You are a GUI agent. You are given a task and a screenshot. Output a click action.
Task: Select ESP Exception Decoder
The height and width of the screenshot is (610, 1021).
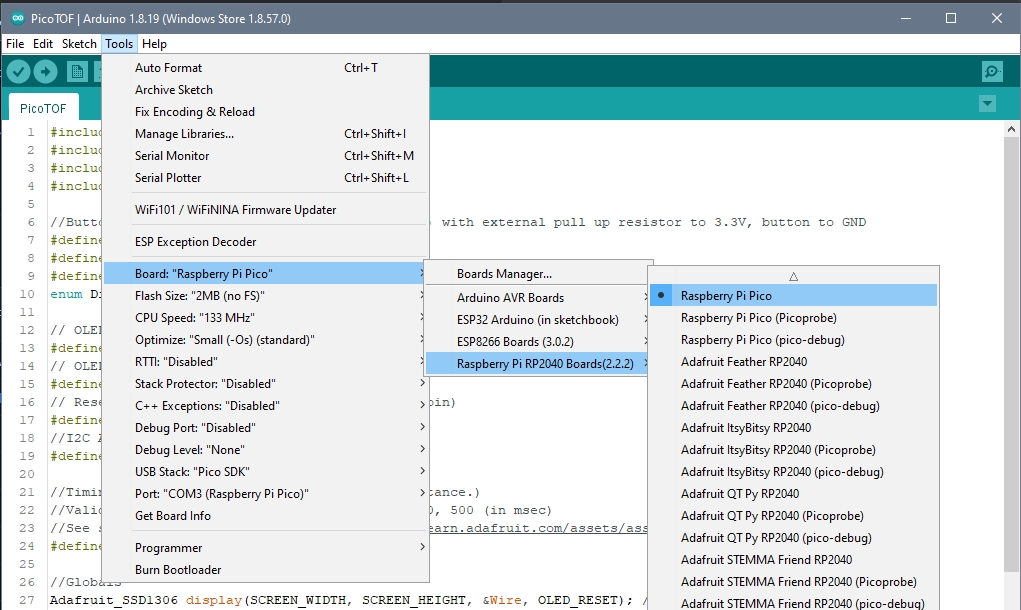coord(266,242)
